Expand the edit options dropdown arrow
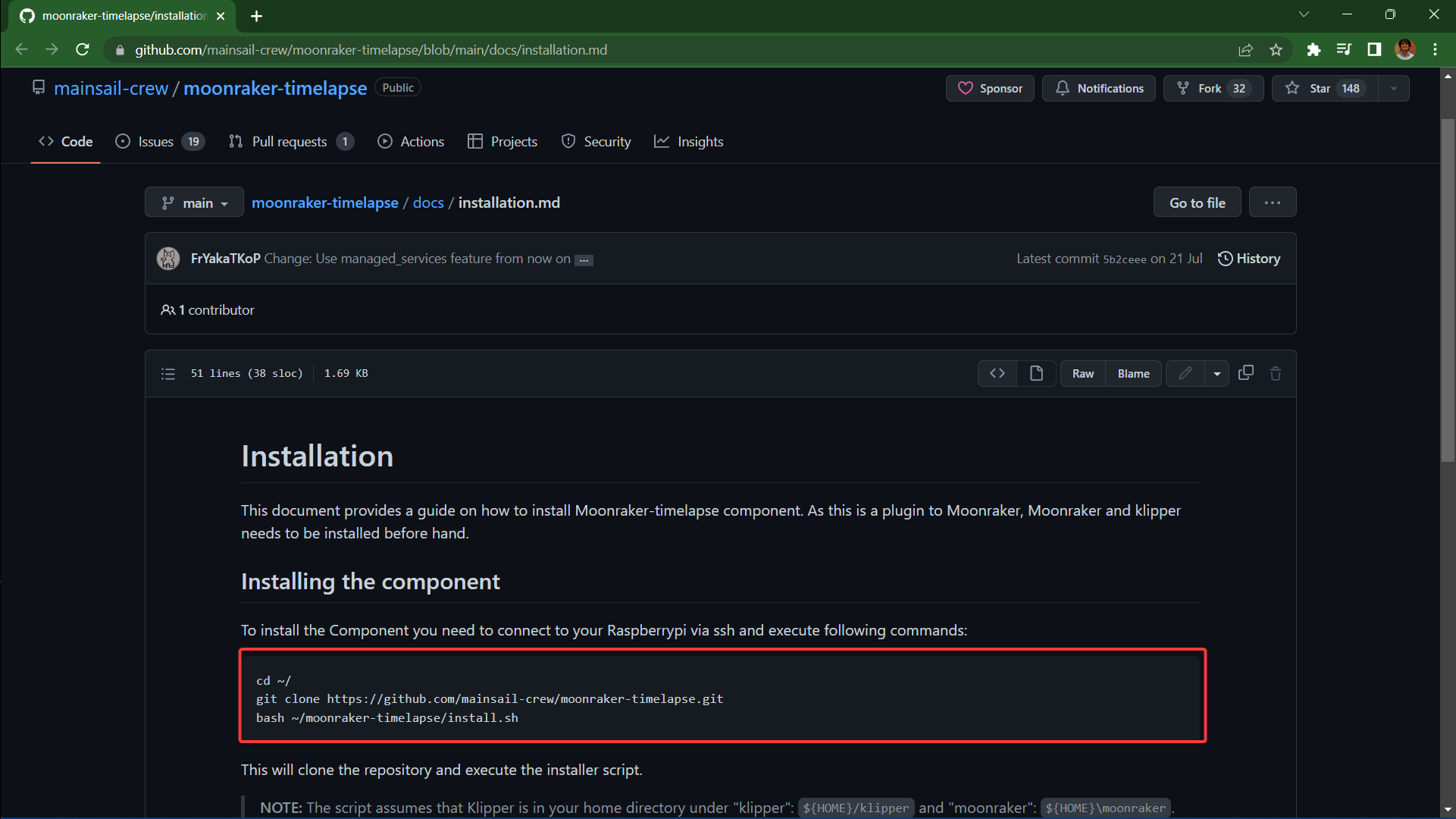 pyautogui.click(x=1217, y=374)
